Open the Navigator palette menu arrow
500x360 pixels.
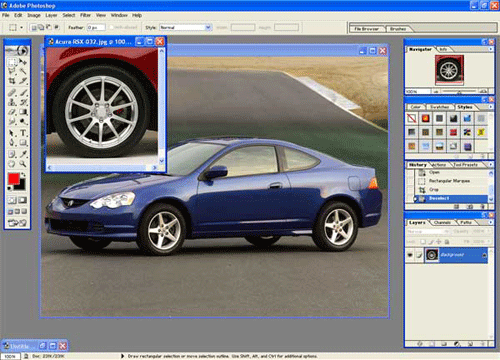(x=490, y=49)
